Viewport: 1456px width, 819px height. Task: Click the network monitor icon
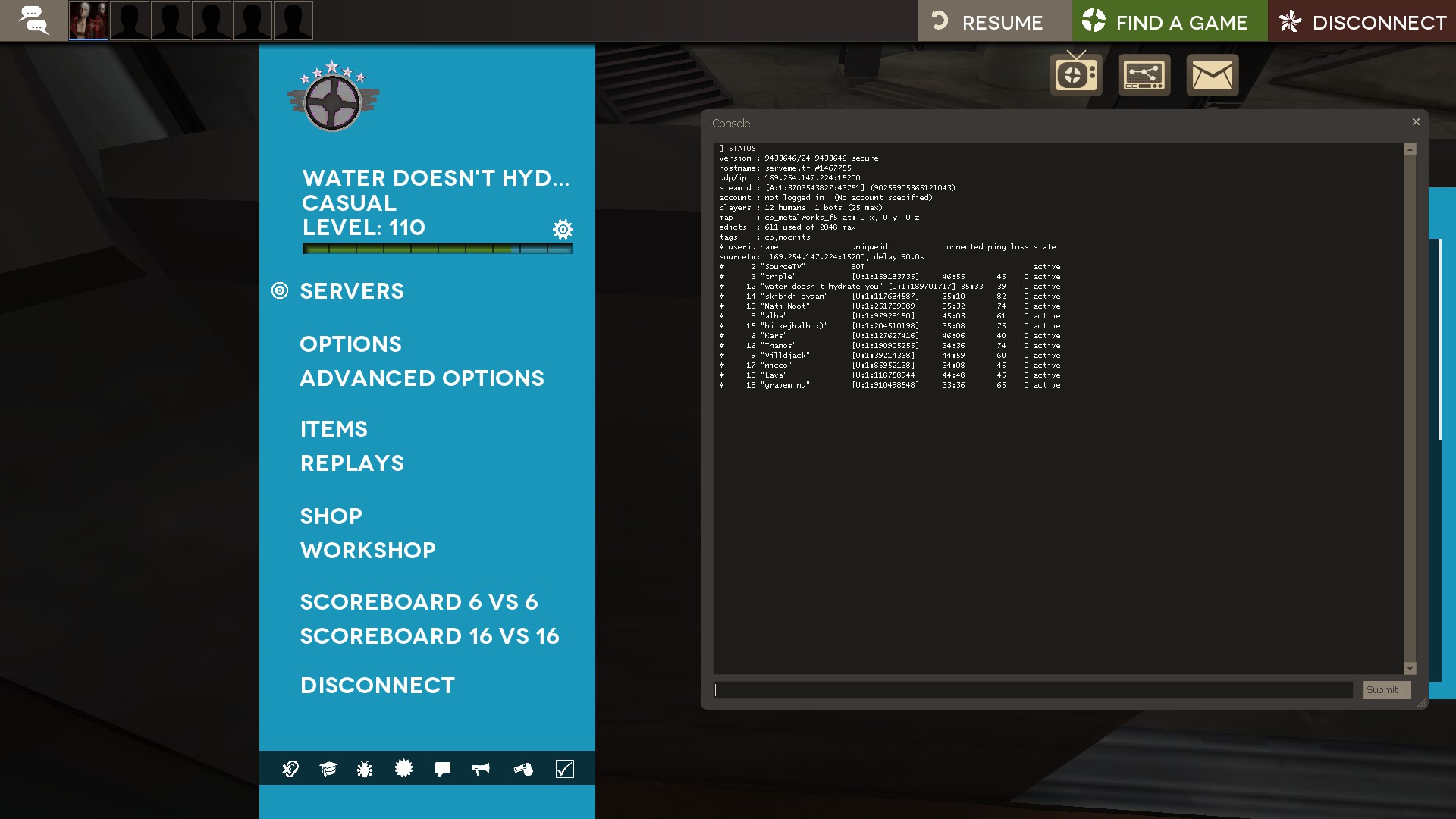pos(1144,74)
